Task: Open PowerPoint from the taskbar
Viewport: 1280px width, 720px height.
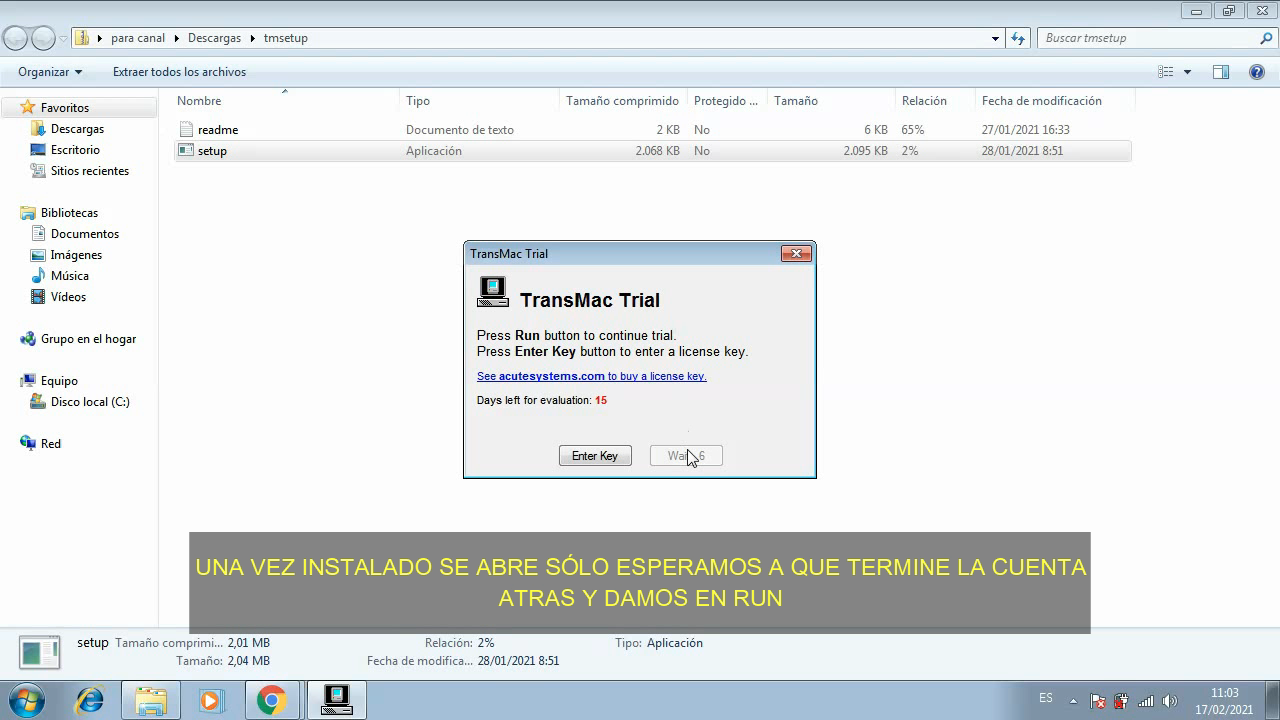Action: [x=210, y=698]
